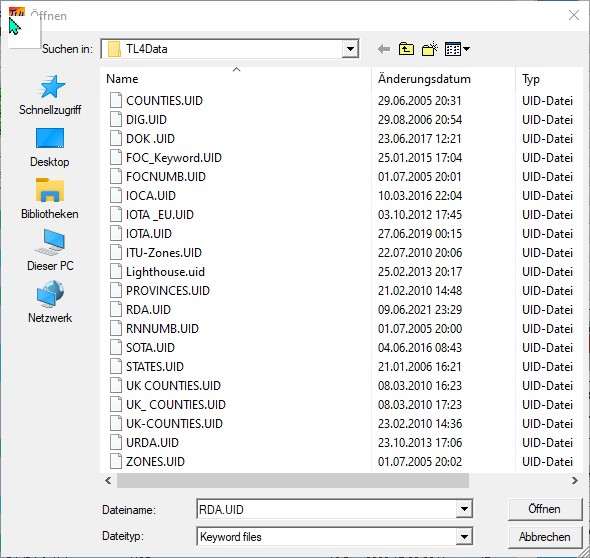Select the Desktop sidebar shortcut
The width and height of the screenshot is (590, 558).
[x=50, y=147]
